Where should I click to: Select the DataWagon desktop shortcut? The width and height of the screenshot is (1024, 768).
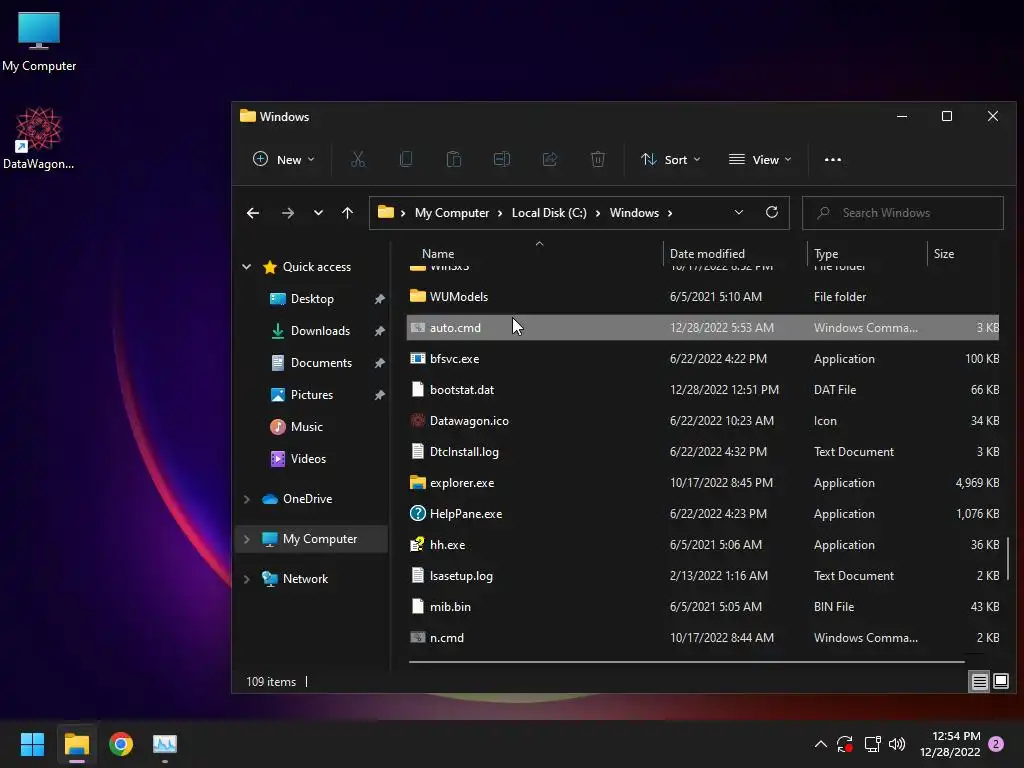39,138
